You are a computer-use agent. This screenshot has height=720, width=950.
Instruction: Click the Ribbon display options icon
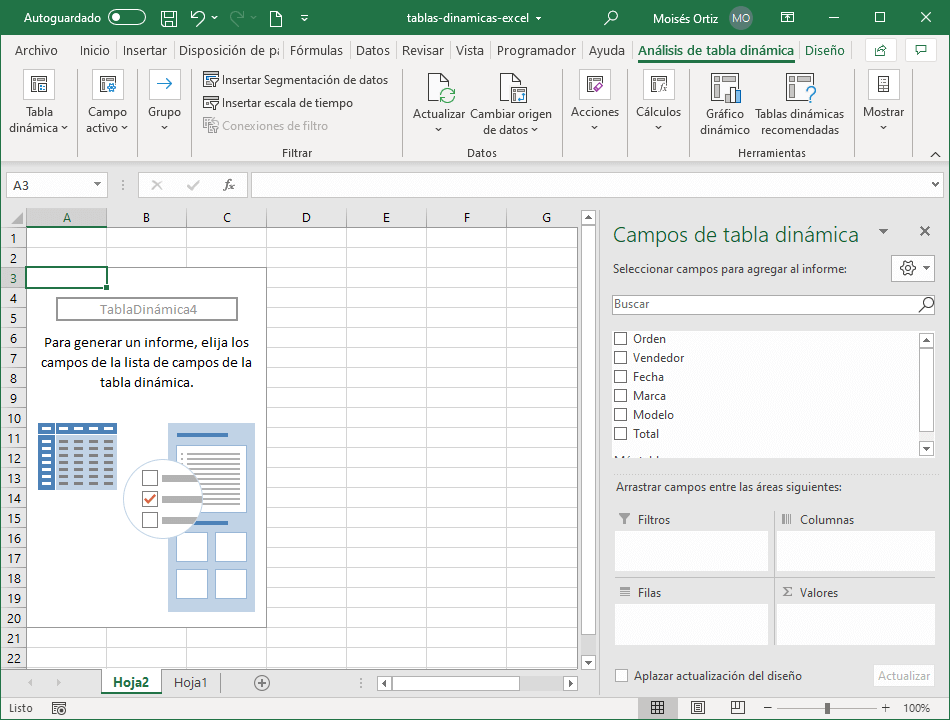(x=787, y=18)
